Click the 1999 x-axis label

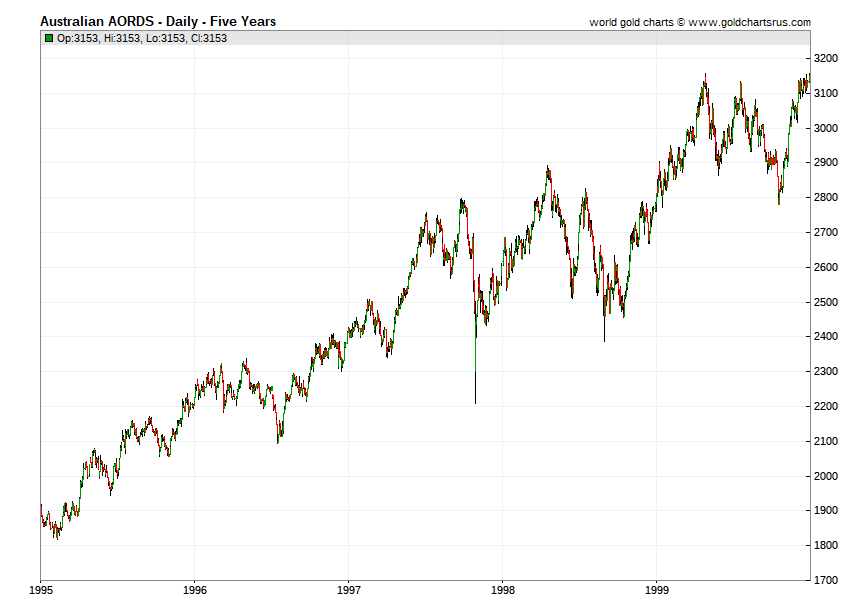(656, 591)
